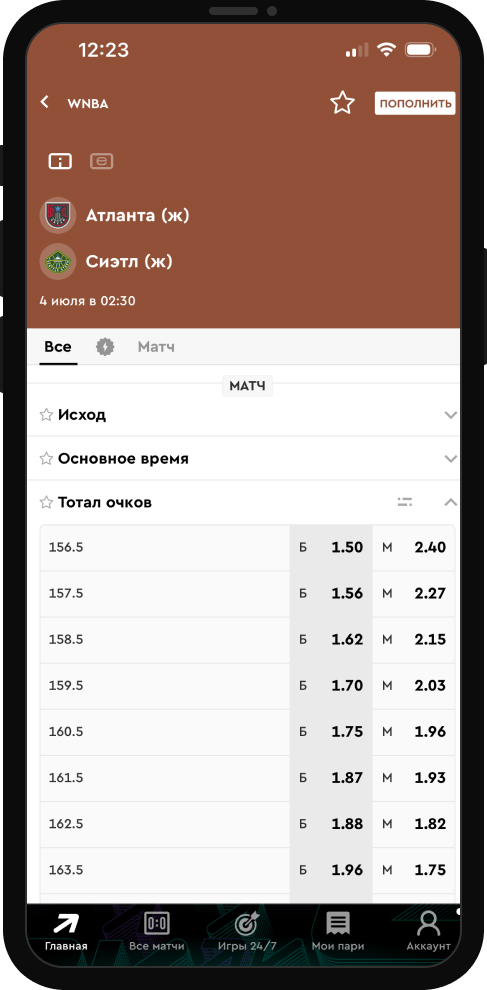Bet over 157.5 at 1.56
The image size is (487, 990).
click(x=331, y=593)
